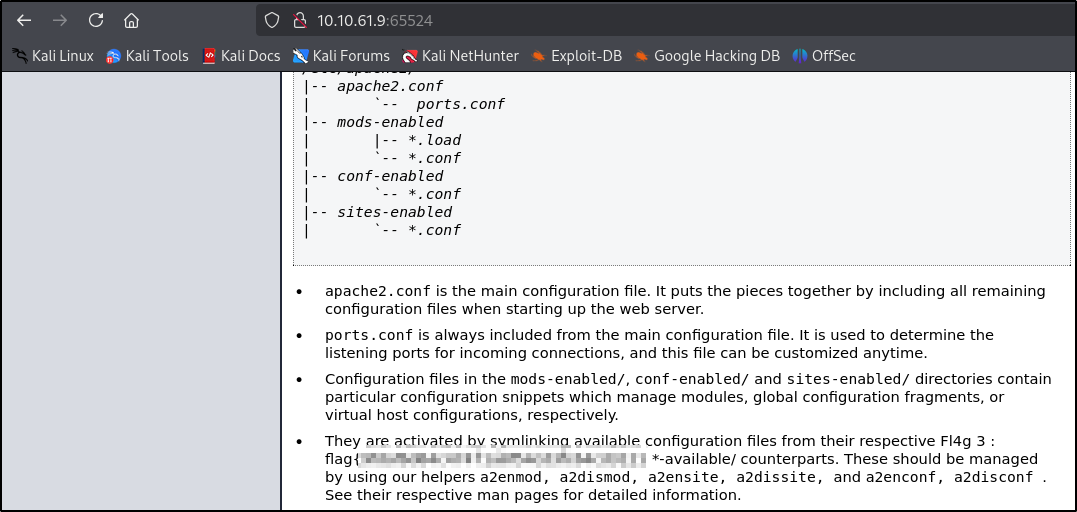Launch the Kali Docs bookmark
The height and width of the screenshot is (512, 1077).
coord(241,56)
